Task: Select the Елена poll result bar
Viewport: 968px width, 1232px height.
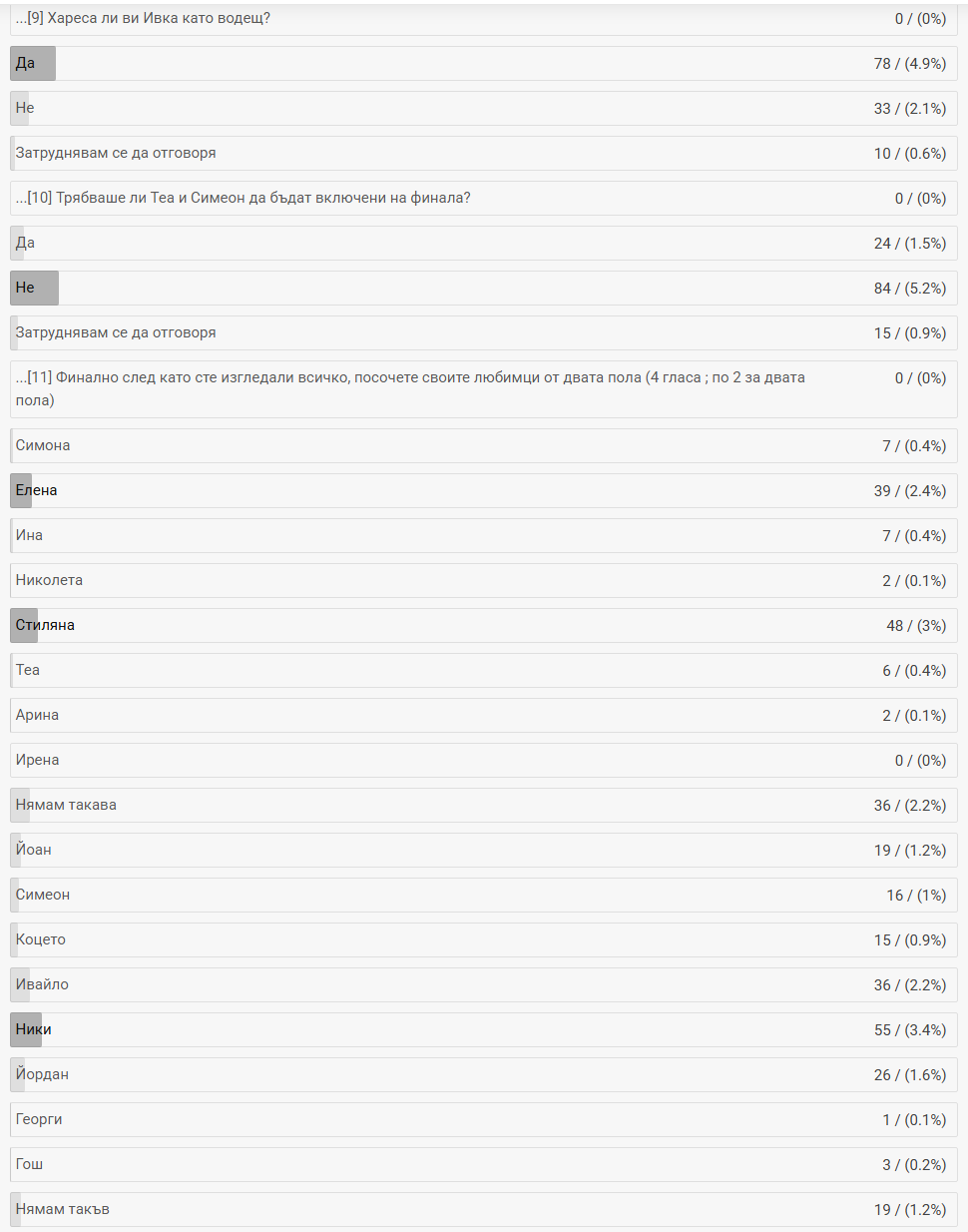Action: click(484, 490)
